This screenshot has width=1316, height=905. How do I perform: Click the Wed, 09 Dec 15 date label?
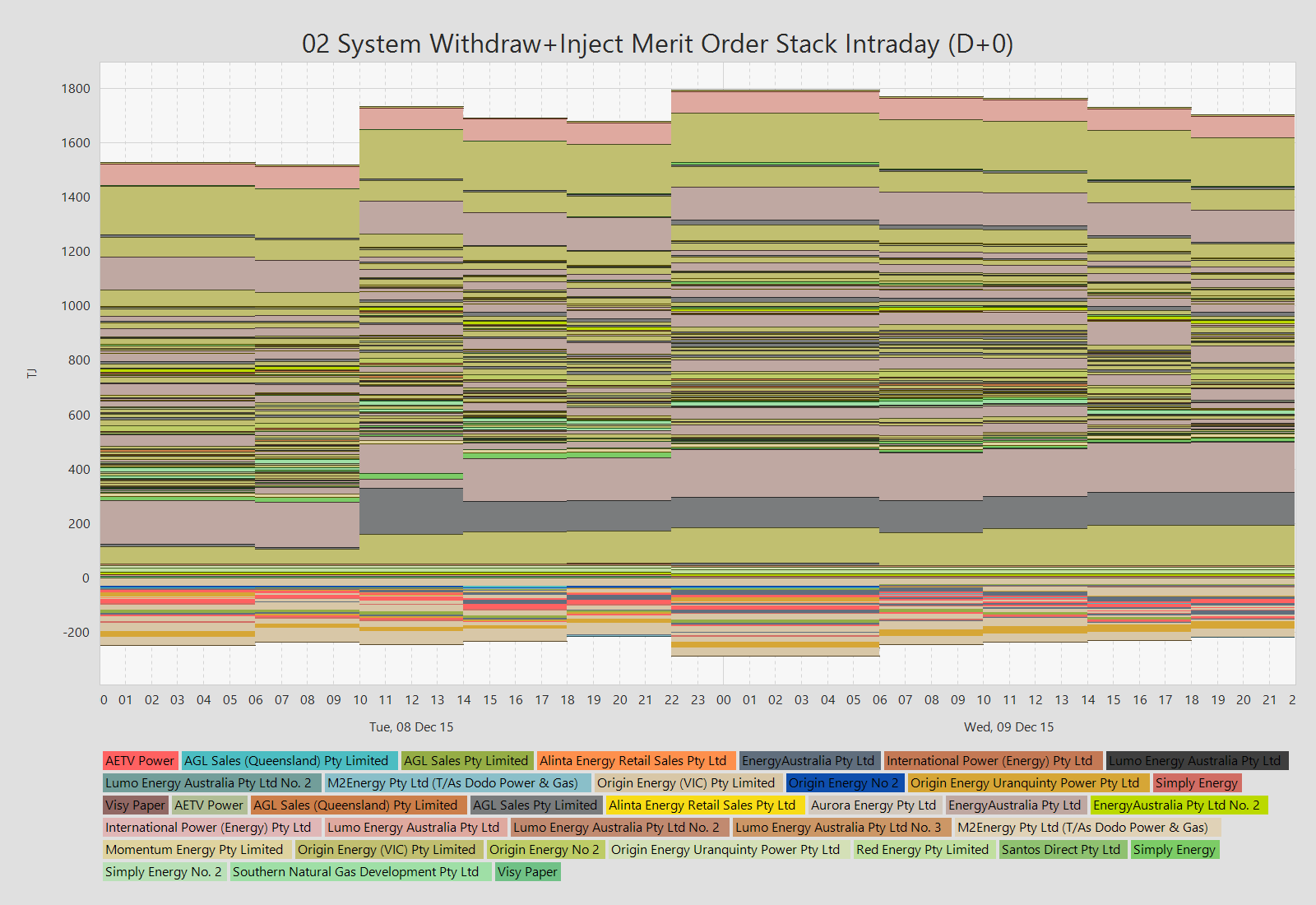(1008, 727)
